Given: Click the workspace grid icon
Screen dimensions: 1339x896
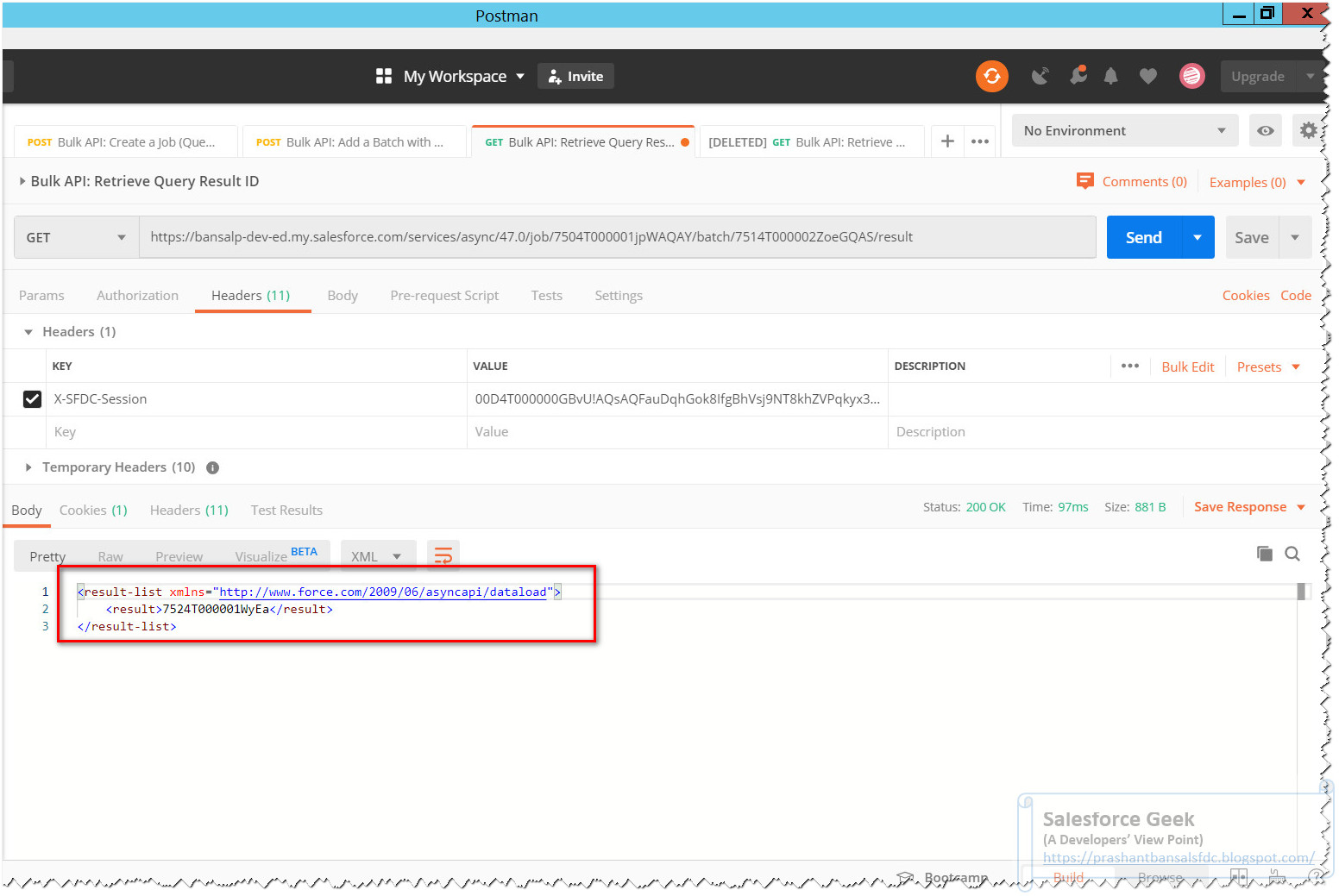Looking at the screenshot, I should click(x=384, y=76).
